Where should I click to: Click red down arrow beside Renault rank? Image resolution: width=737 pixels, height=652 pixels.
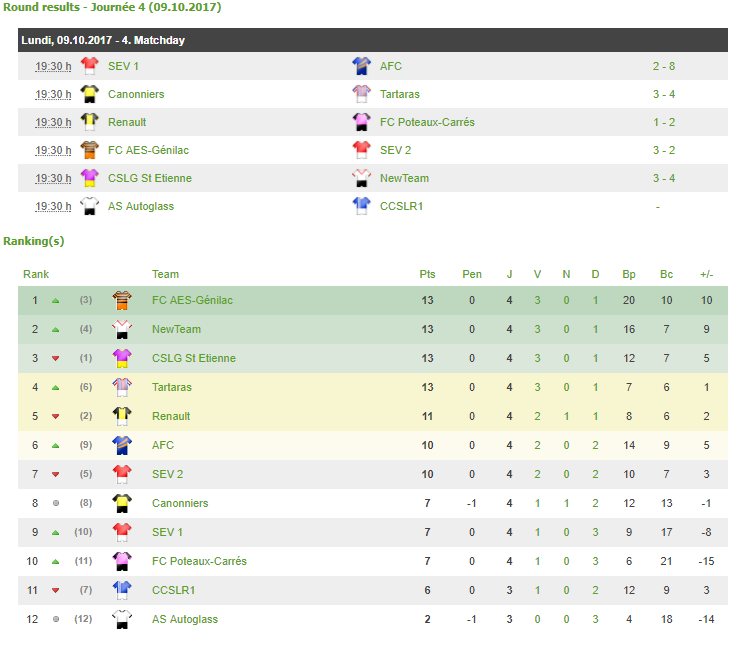(x=55, y=416)
